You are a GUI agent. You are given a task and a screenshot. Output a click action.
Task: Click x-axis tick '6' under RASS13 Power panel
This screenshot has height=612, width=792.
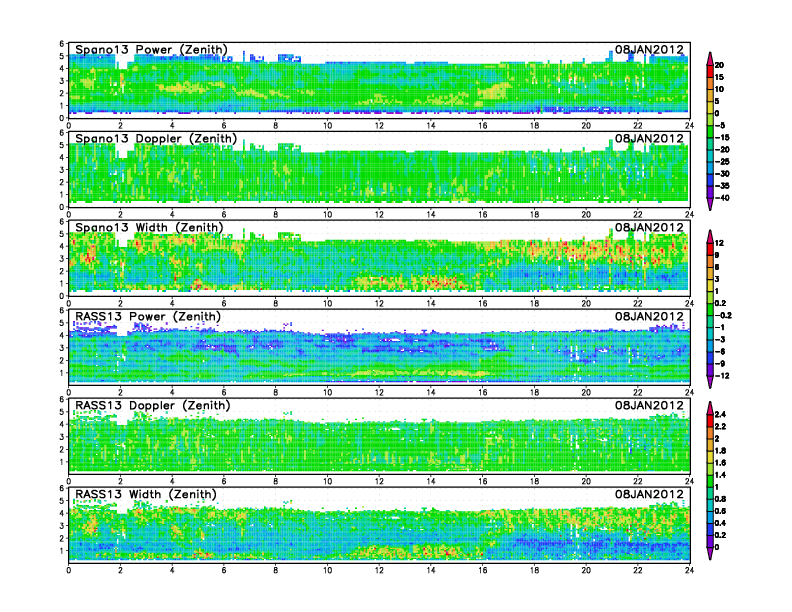(224, 392)
